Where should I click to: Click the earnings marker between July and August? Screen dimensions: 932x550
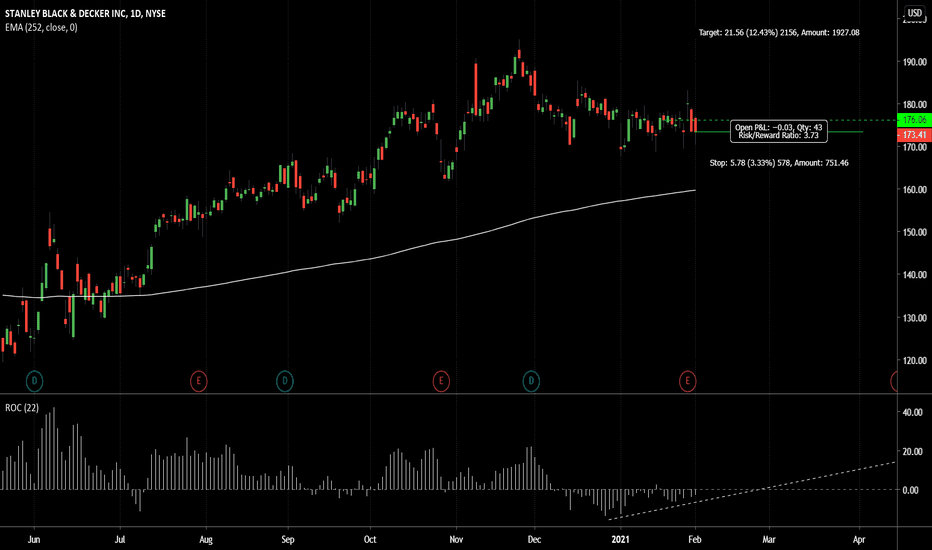[x=199, y=381]
